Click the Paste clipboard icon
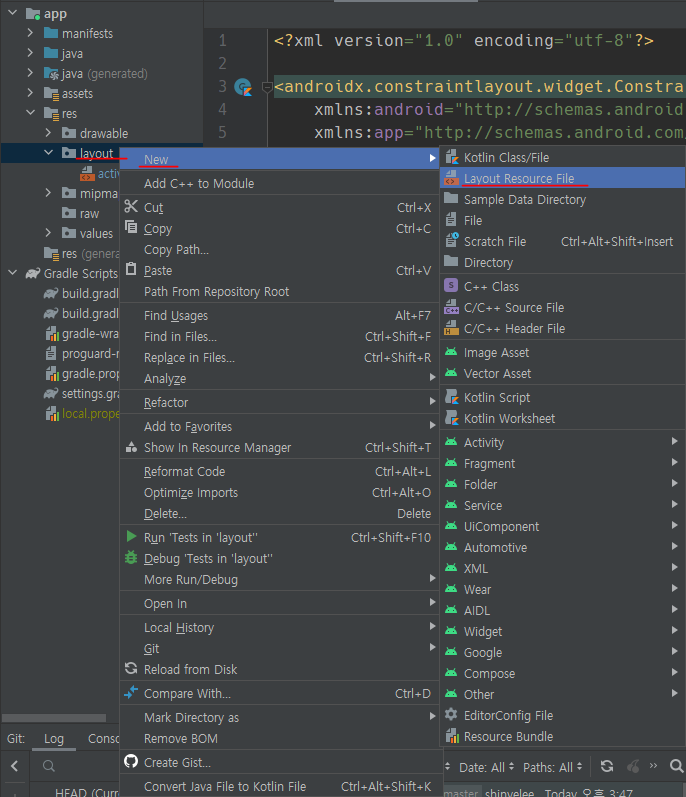 [131, 269]
